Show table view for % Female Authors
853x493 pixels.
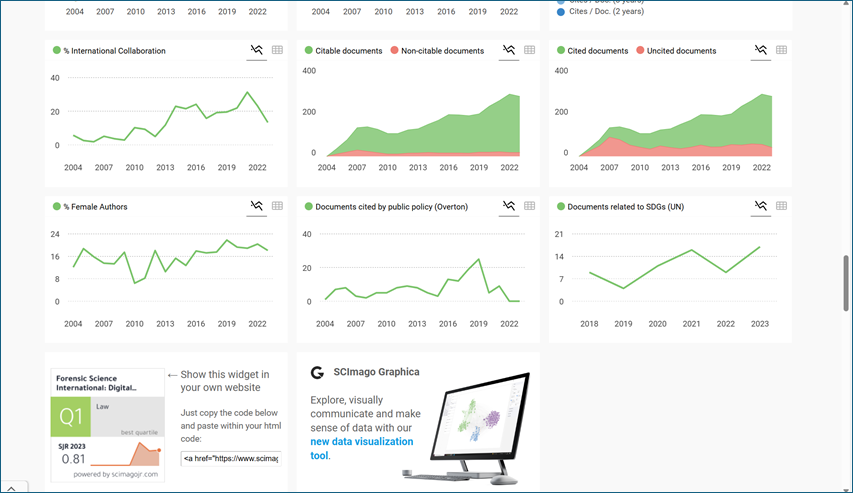(x=278, y=206)
